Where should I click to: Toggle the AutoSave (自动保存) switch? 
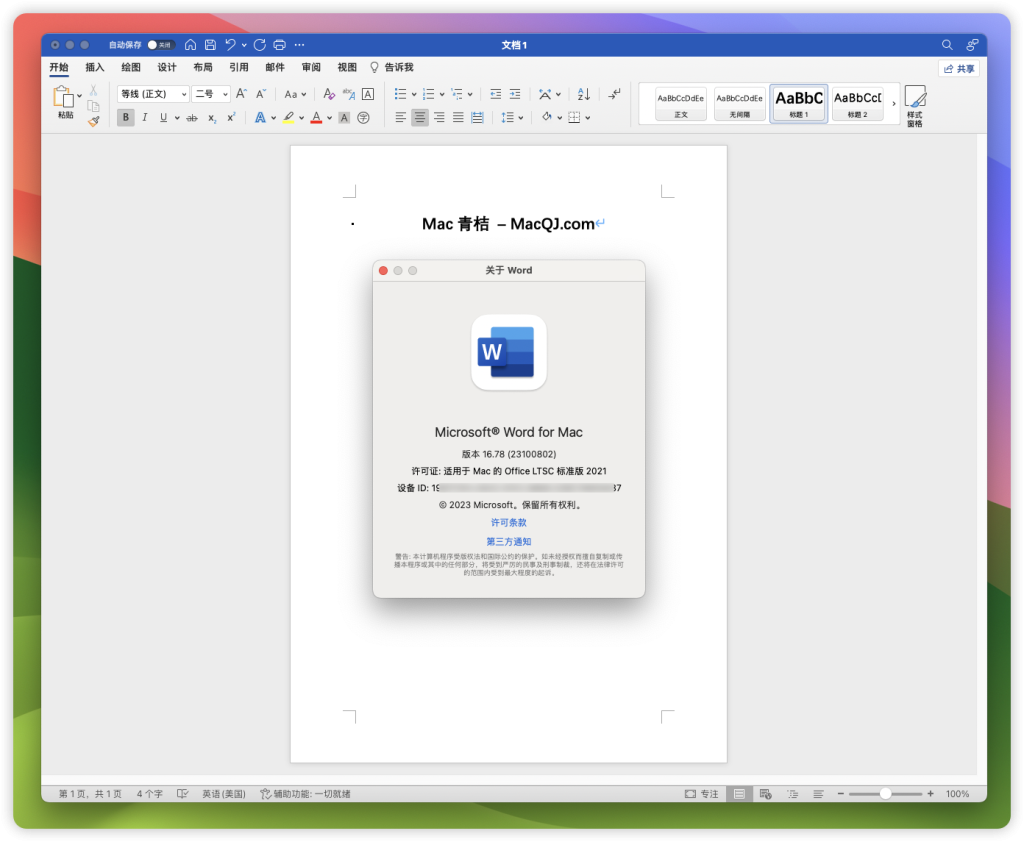(160, 45)
